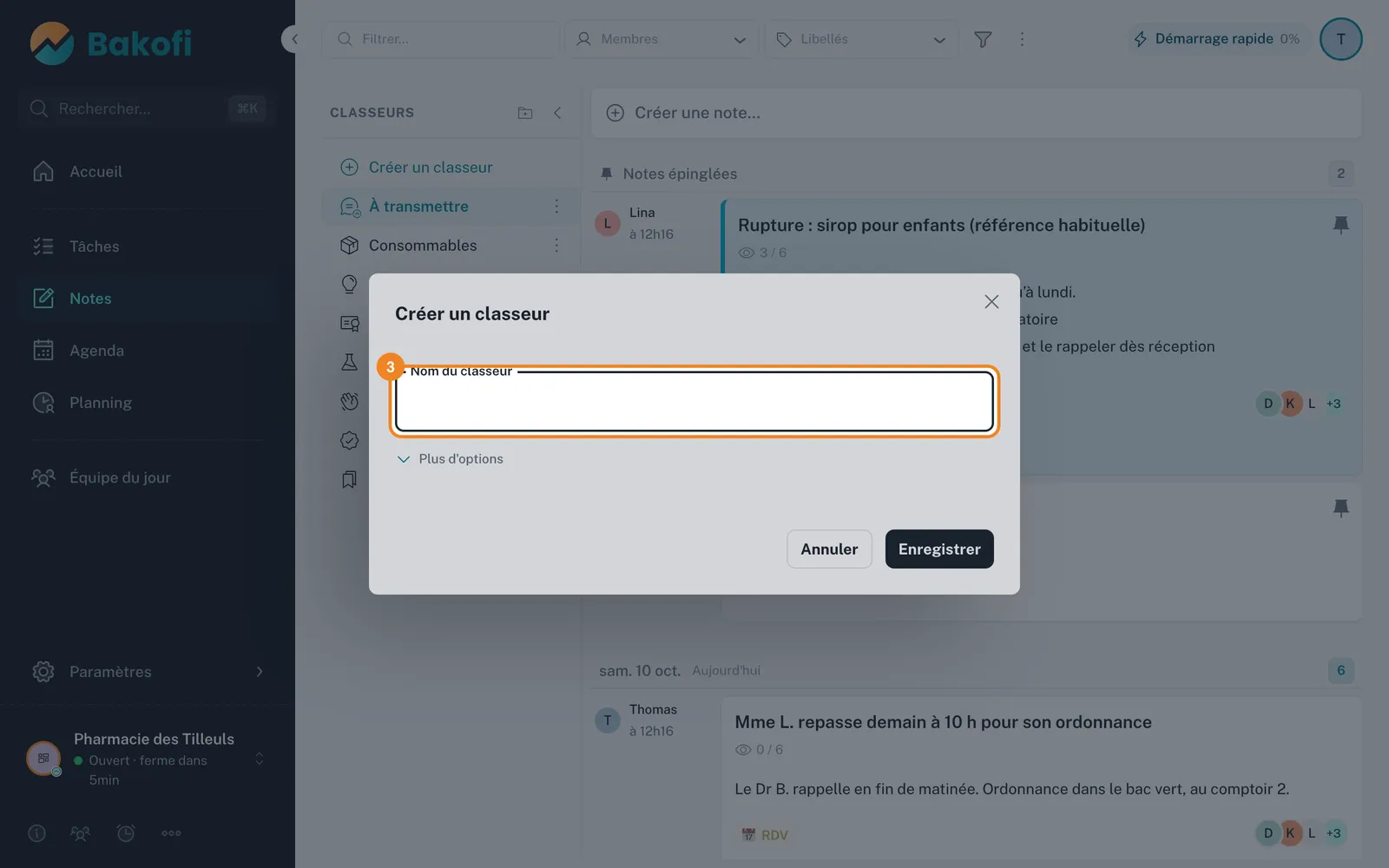Select the waving hand binder icon

(x=349, y=401)
